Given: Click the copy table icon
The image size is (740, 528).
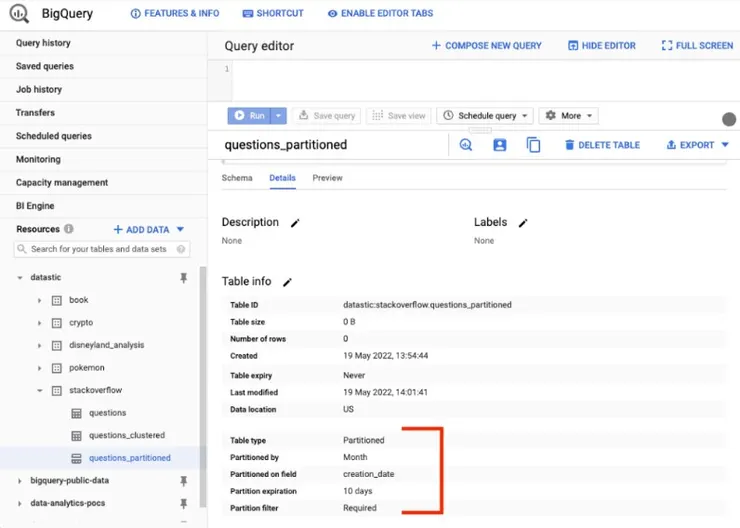Looking at the screenshot, I should [533, 145].
